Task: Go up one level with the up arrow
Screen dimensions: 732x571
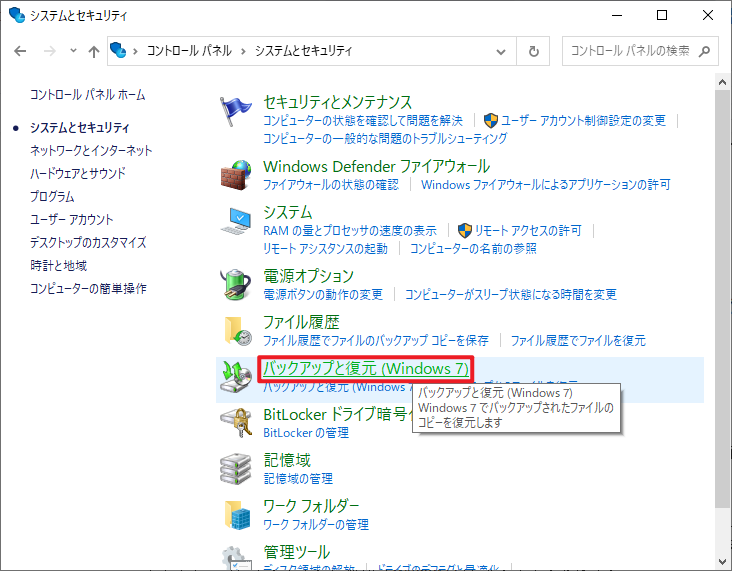Action: click(94, 51)
